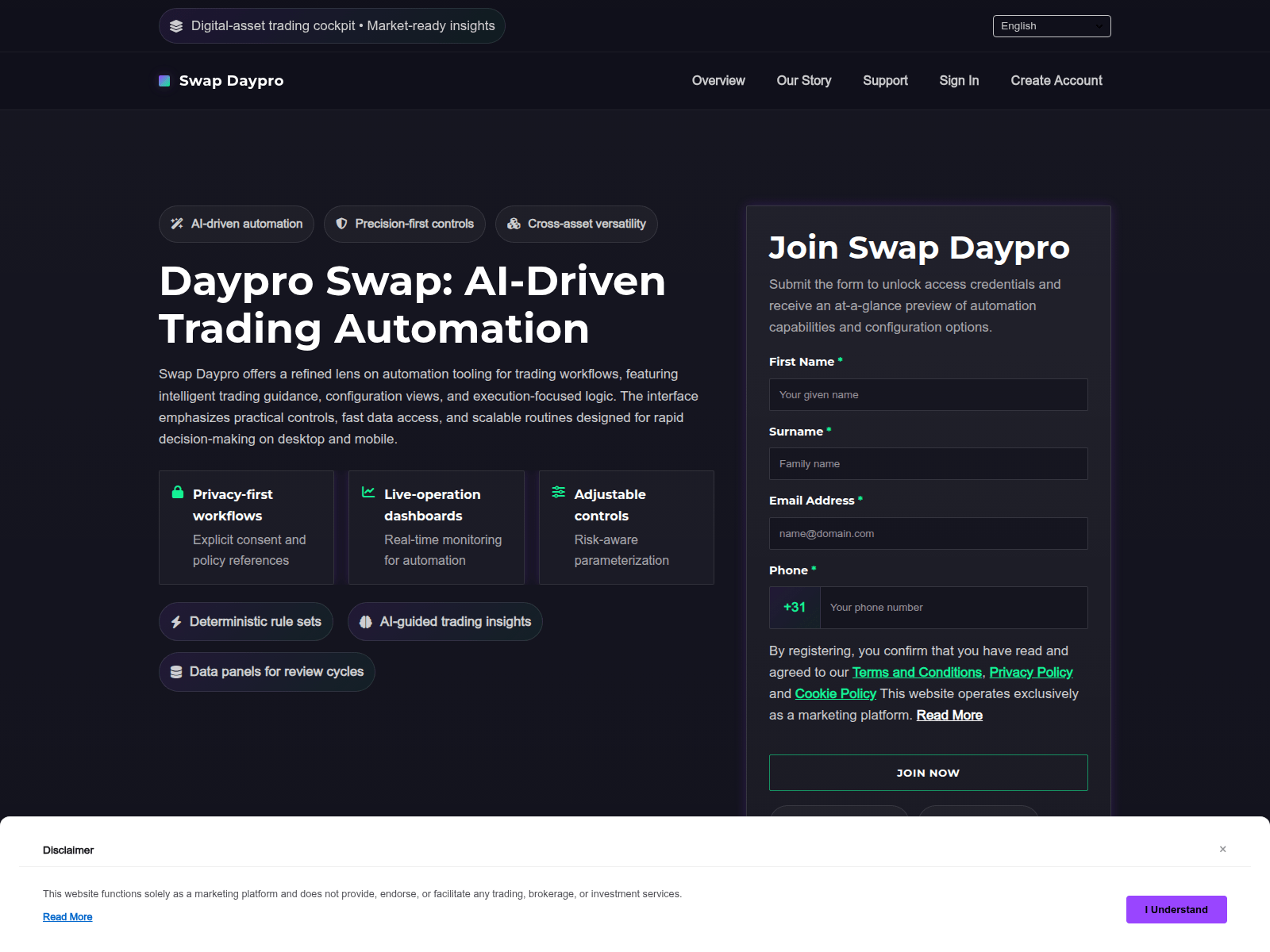
Task: Click the brain icon on AI-guided trading insights
Action: pos(366,622)
